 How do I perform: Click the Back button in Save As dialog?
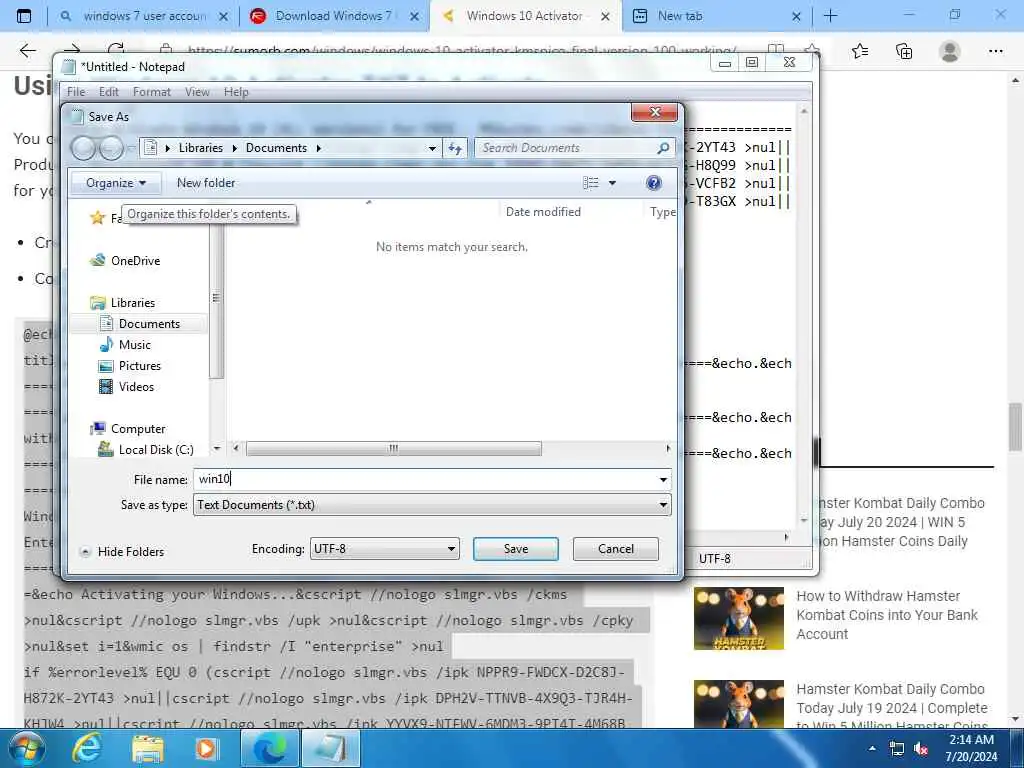pyautogui.click(x=84, y=148)
